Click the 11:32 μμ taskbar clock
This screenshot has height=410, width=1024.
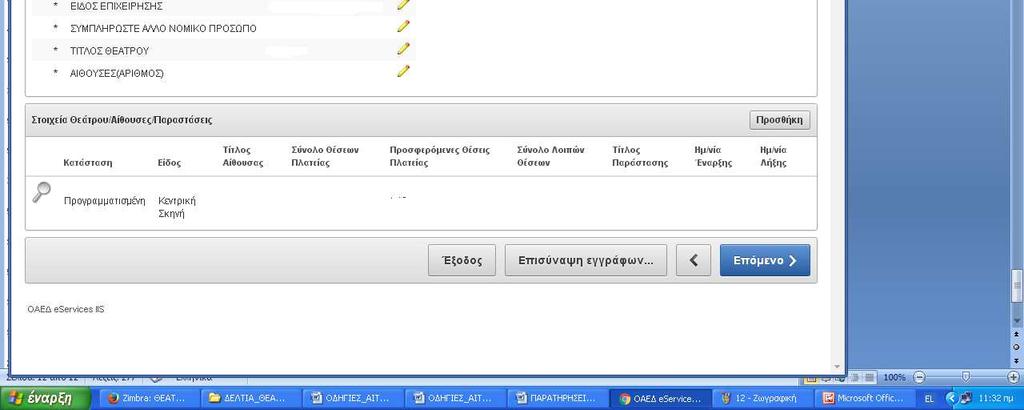(x=996, y=398)
